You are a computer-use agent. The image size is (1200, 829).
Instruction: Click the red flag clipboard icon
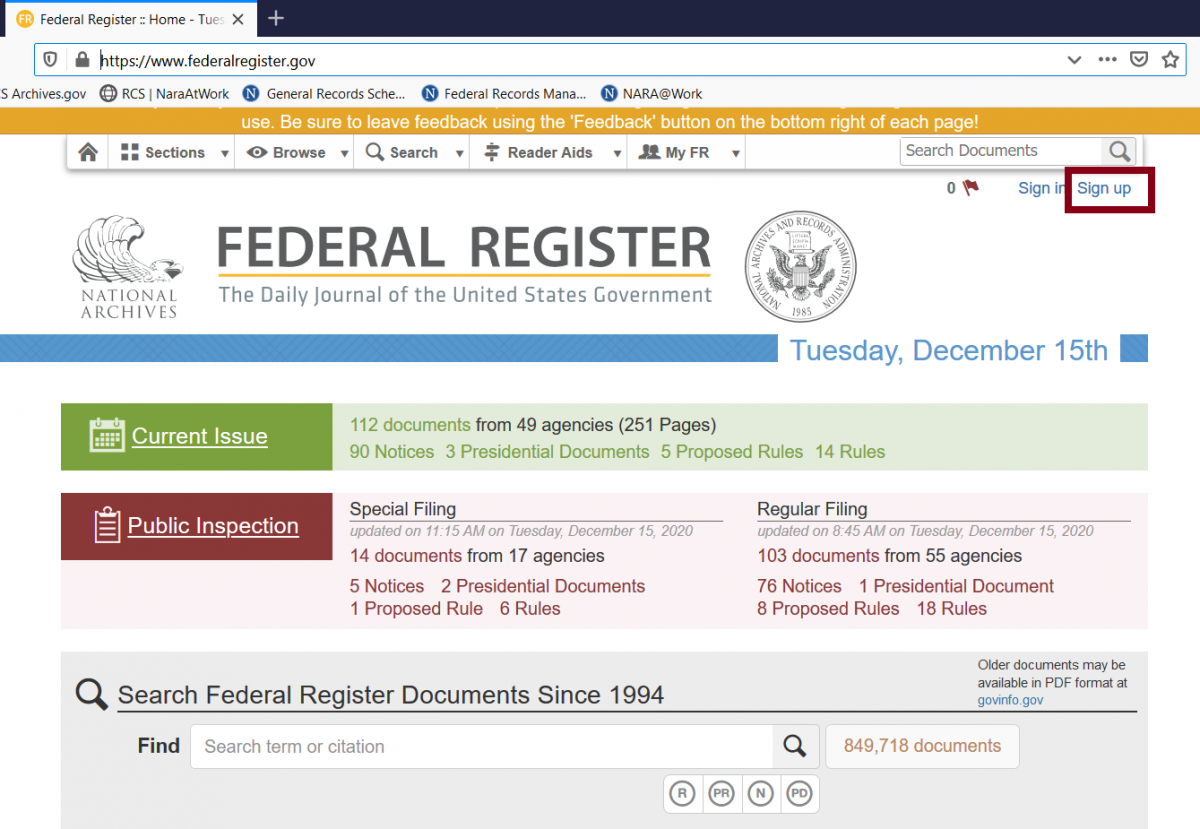click(x=970, y=188)
